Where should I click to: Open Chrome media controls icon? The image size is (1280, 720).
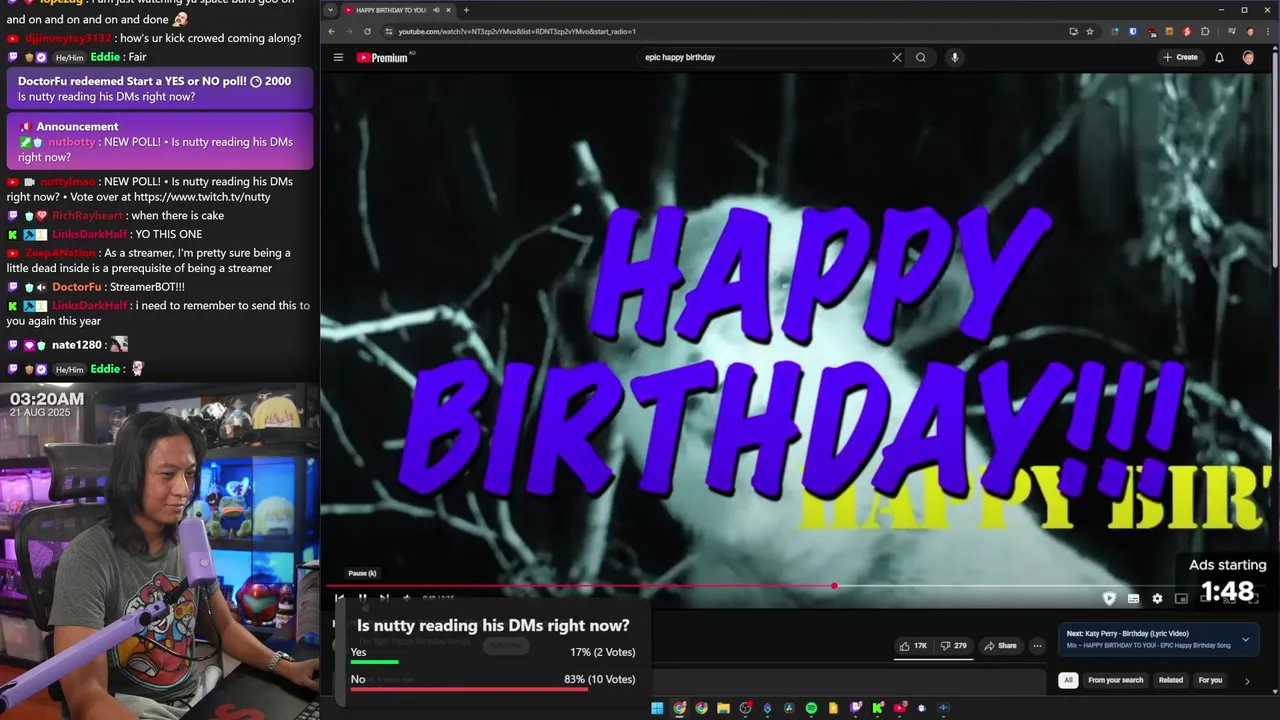1232,31
